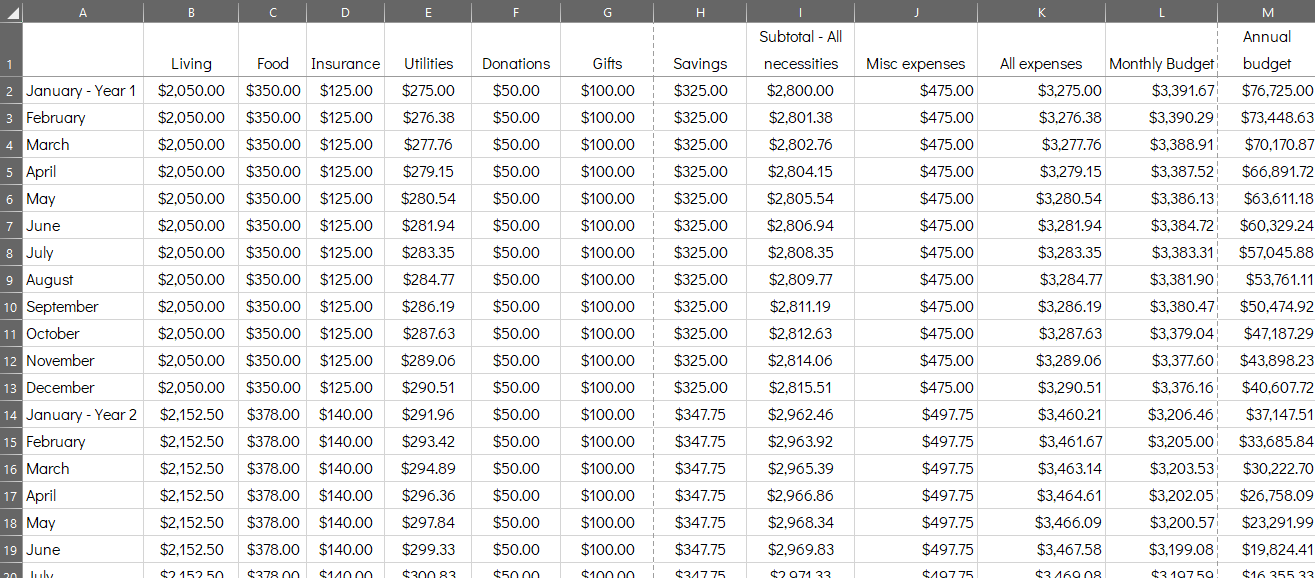Click the cell labeled 'January - Year 1'
This screenshot has height=578, width=1315.
83,90
